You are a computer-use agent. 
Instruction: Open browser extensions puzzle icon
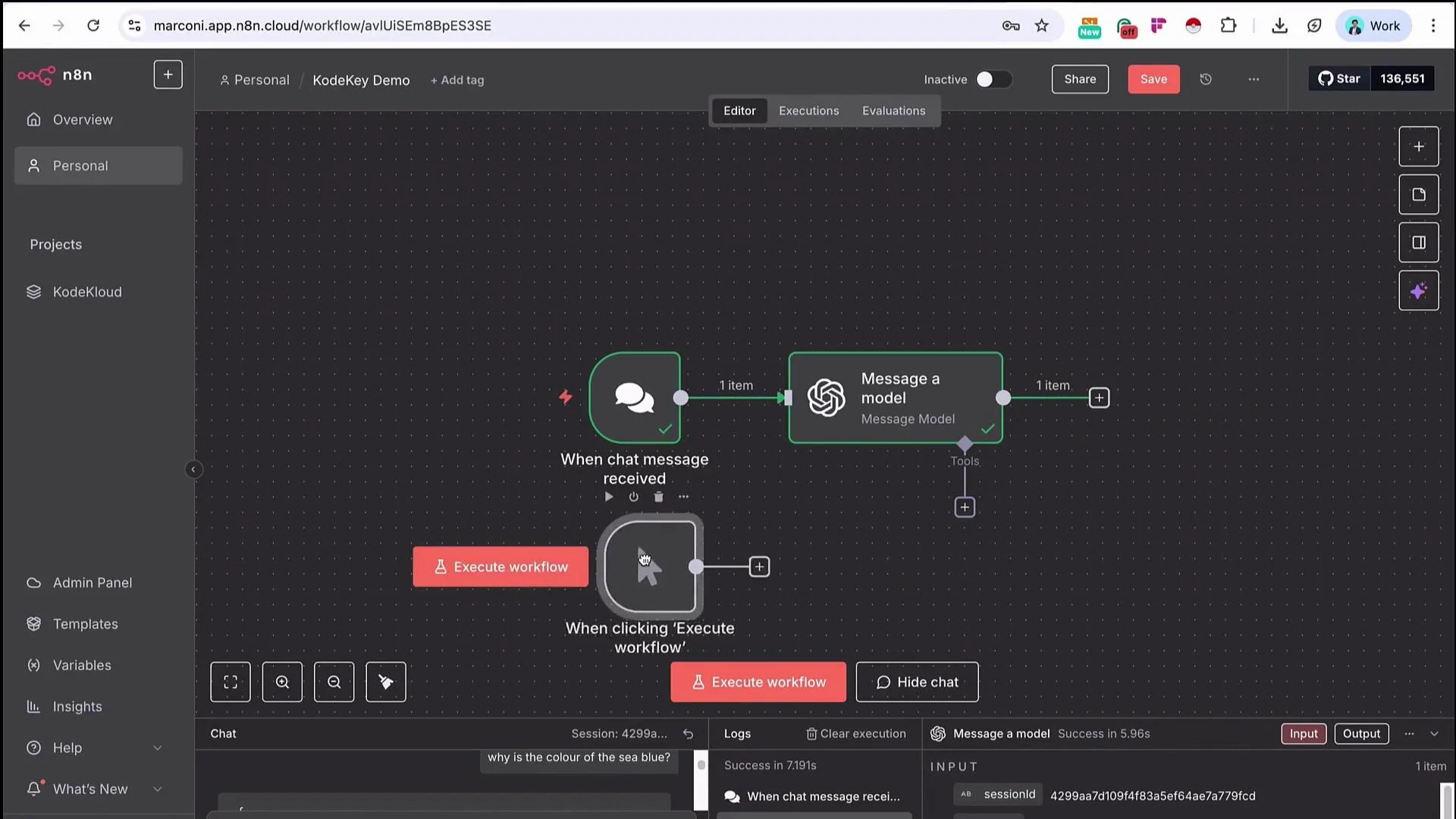coord(1228,26)
